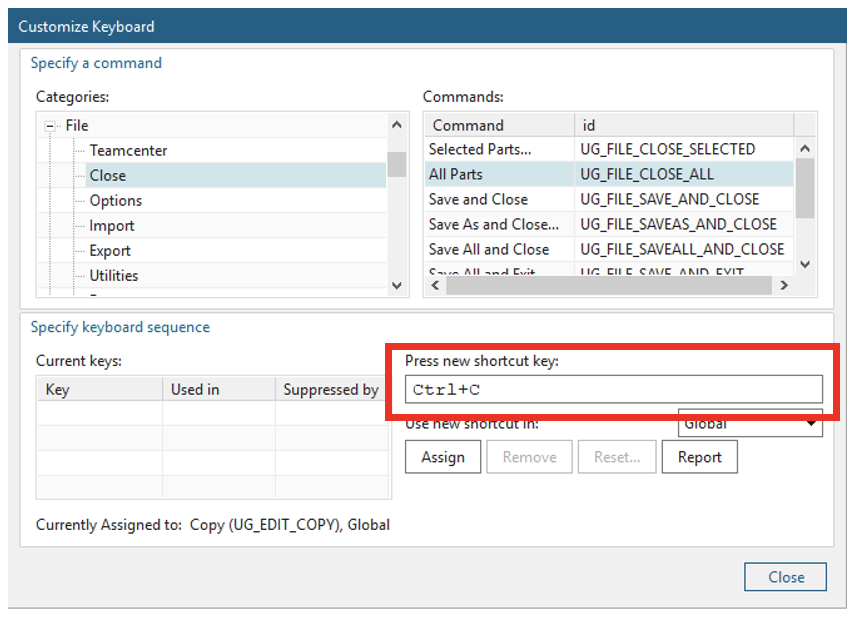Open the Use new shortcut in dropdown

pos(750,424)
